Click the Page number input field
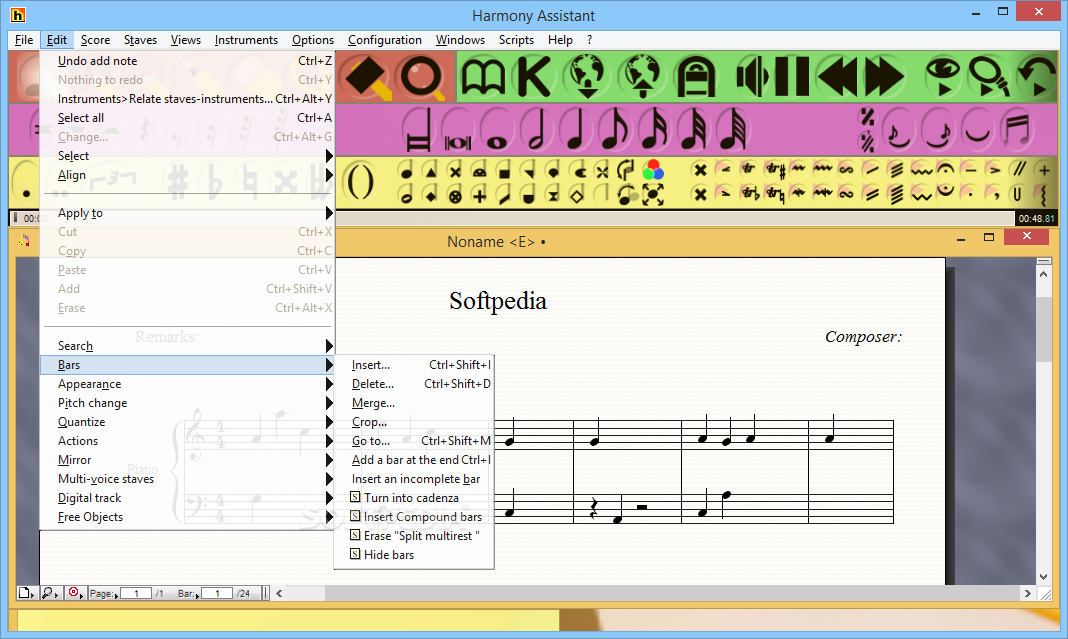Image resolution: width=1068 pixels, height=639 pixels. click(136, 593)
